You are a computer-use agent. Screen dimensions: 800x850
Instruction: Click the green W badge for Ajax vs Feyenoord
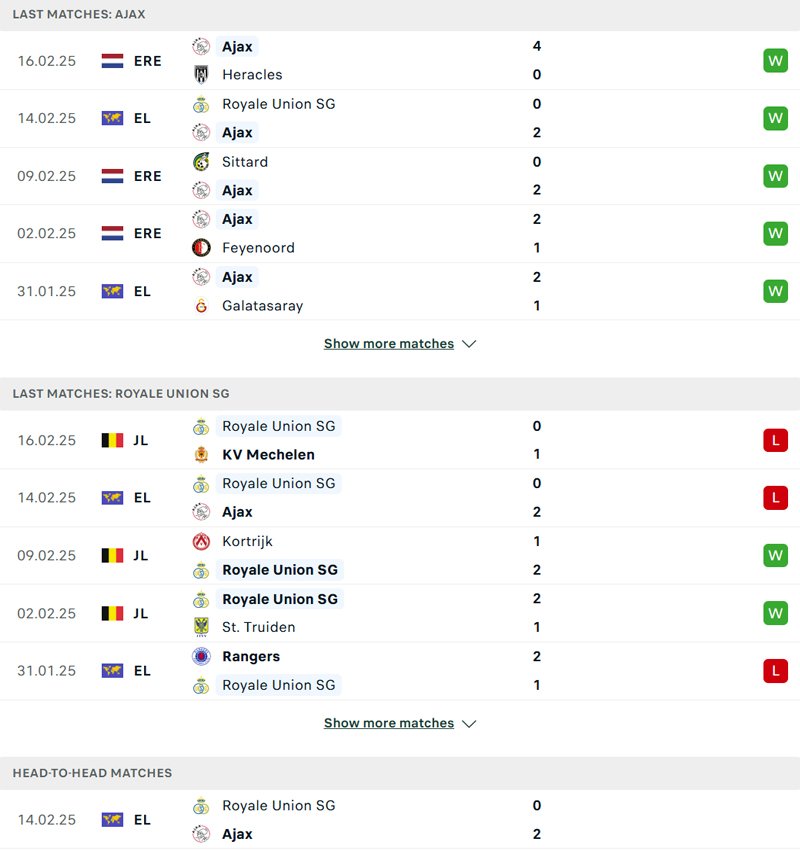pyautogui.click(x=775, y=233)
